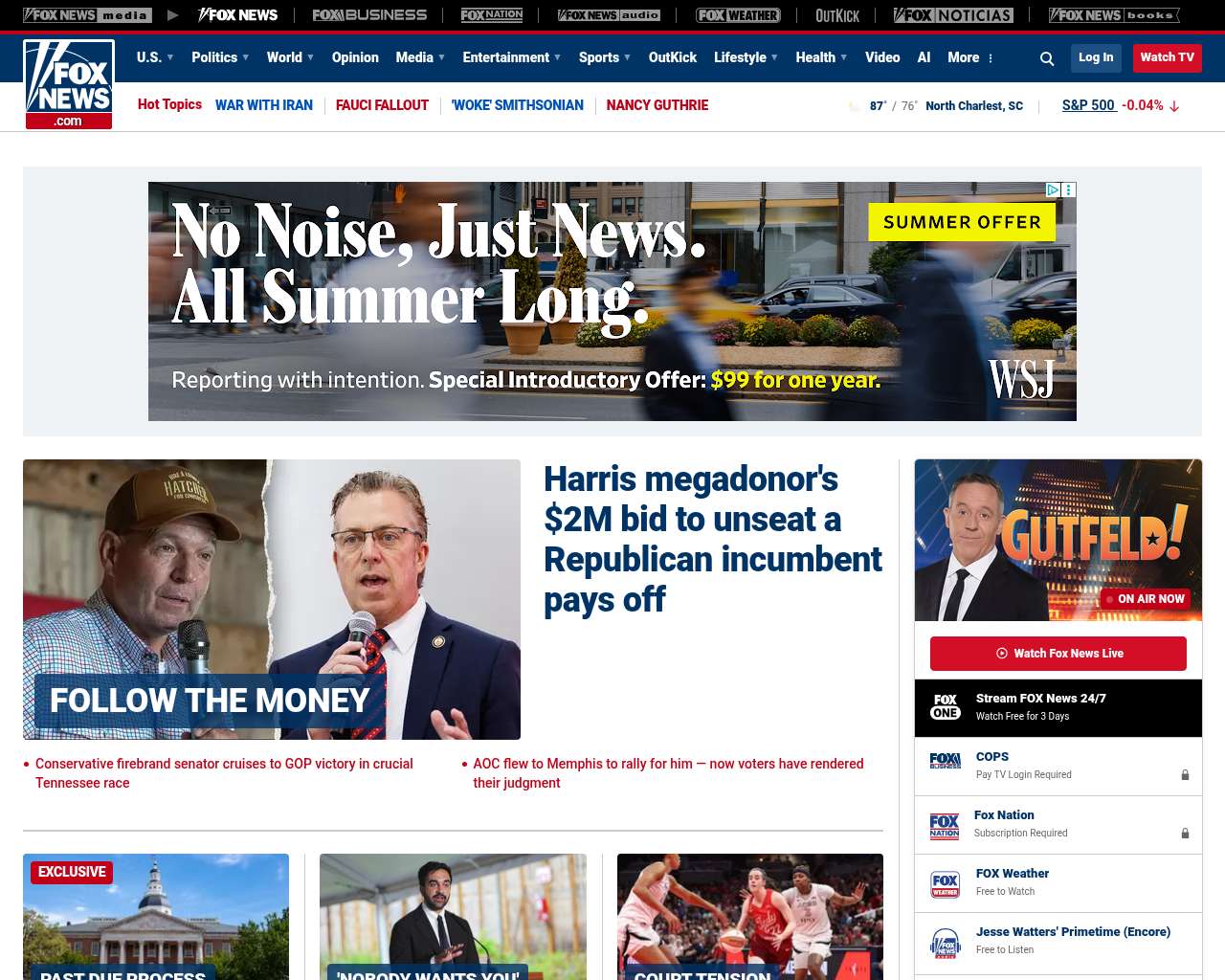Click the AdChoices icon on the banner ad

[1053, 189]
